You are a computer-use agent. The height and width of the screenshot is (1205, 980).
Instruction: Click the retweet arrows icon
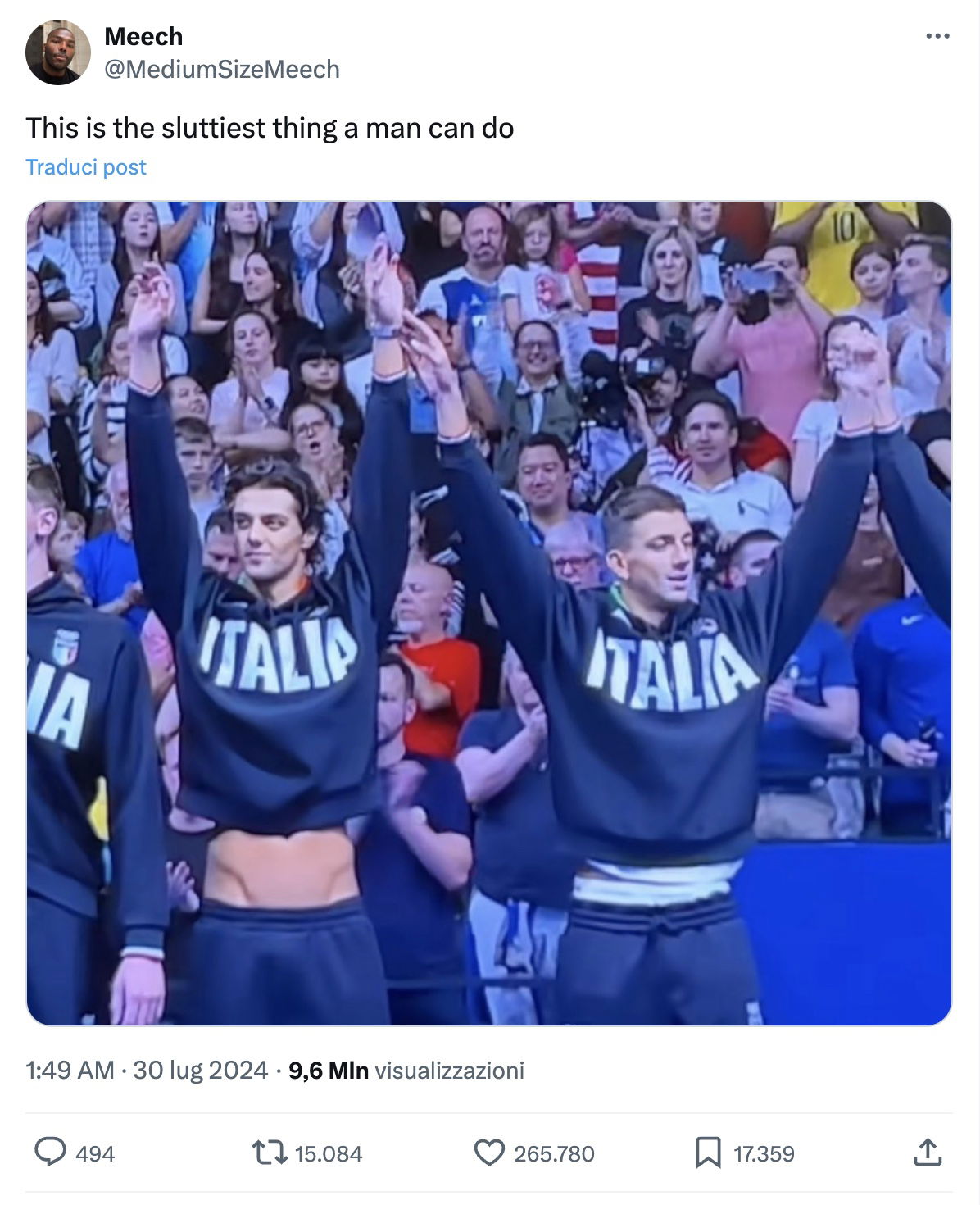coord(269,1153)
